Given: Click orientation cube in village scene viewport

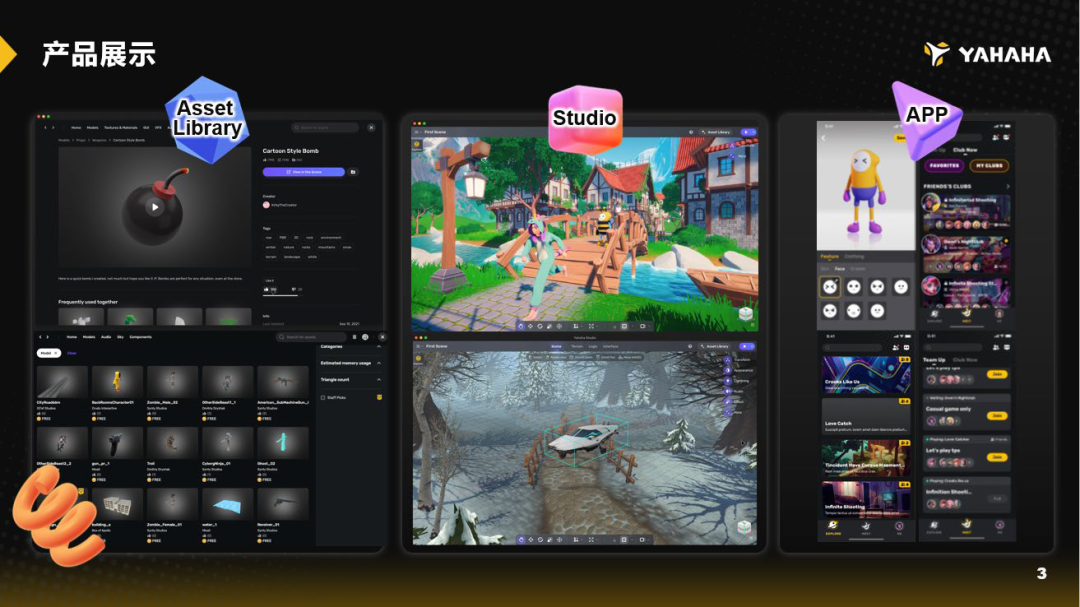Looking at the screenshot, I should pyautogui.click(x=745, y=315).
